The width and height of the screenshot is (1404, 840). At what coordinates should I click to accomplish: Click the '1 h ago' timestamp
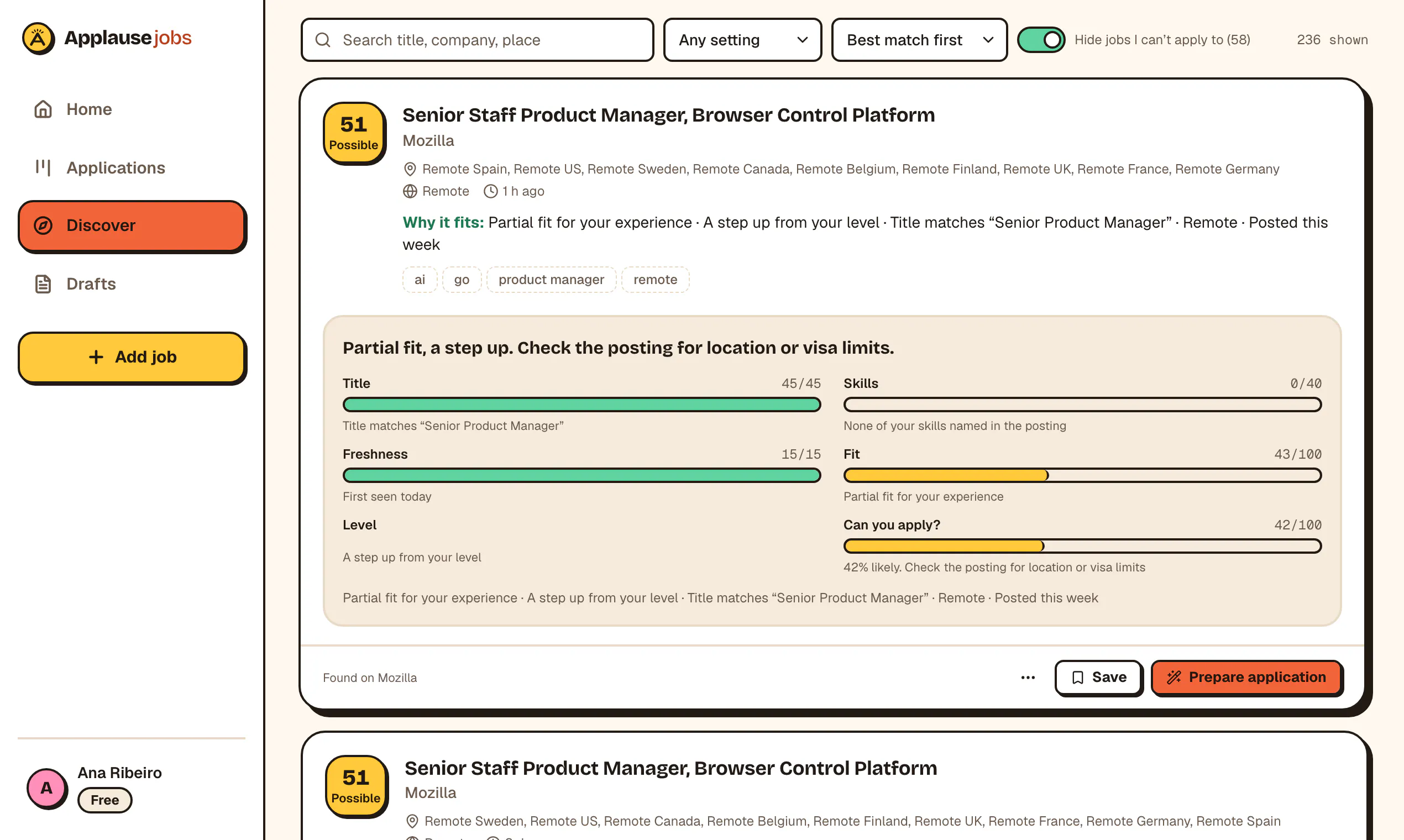pyautogui.click(x=523, y=191)
